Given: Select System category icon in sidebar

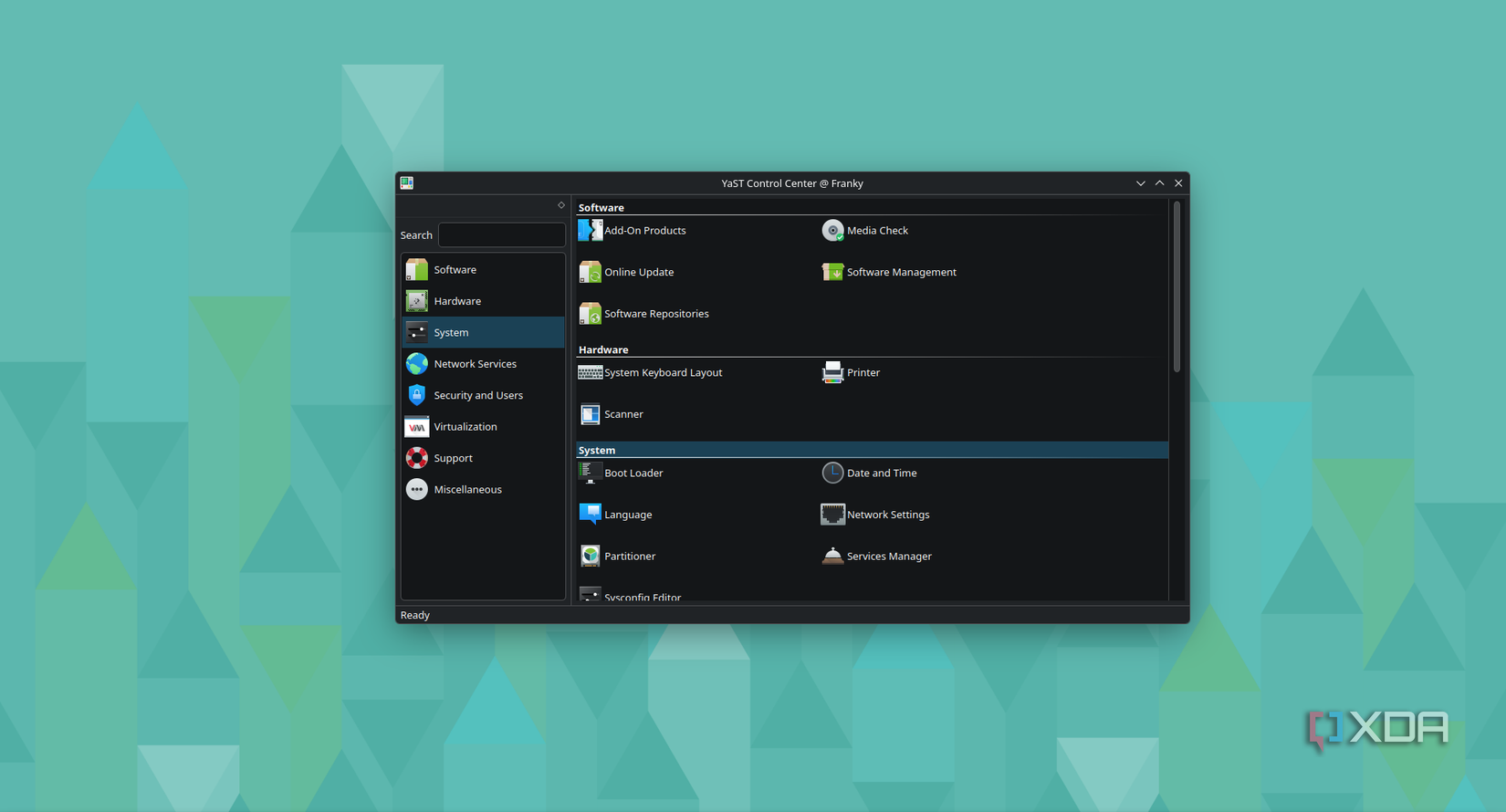Looking at the screenshot, I should point(417,332).
